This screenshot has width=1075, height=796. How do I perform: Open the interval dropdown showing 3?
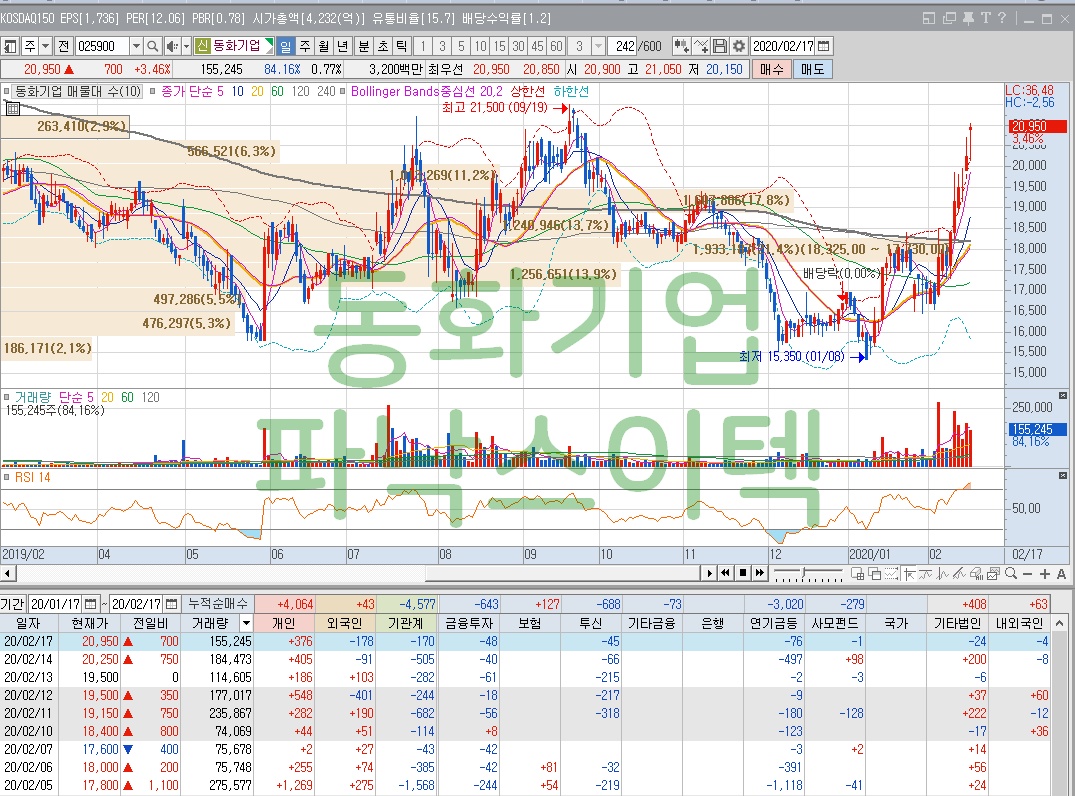click(x=599, y=46)
